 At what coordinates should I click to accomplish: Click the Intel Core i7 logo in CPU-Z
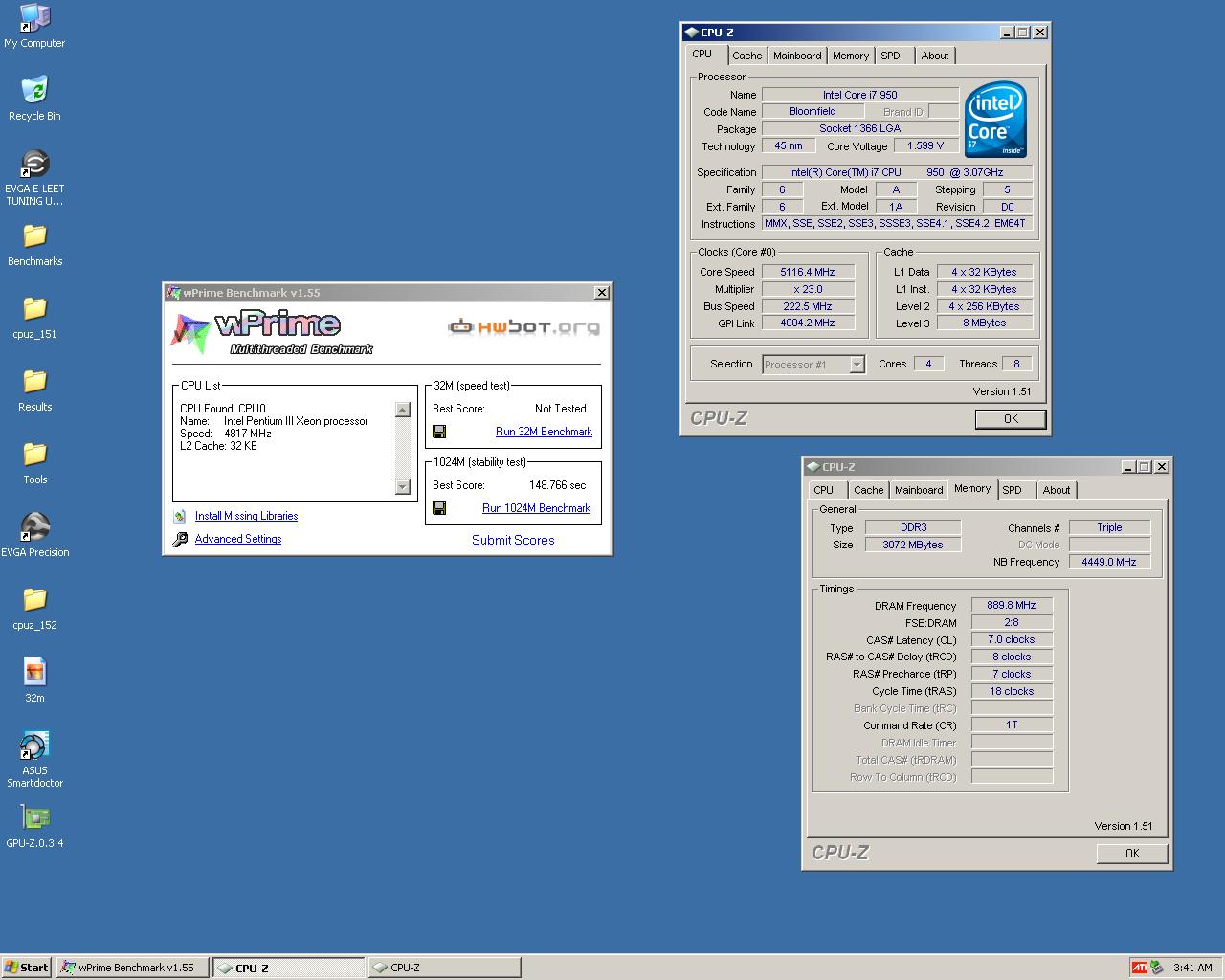pyautogui.click(x=995, y=120)
